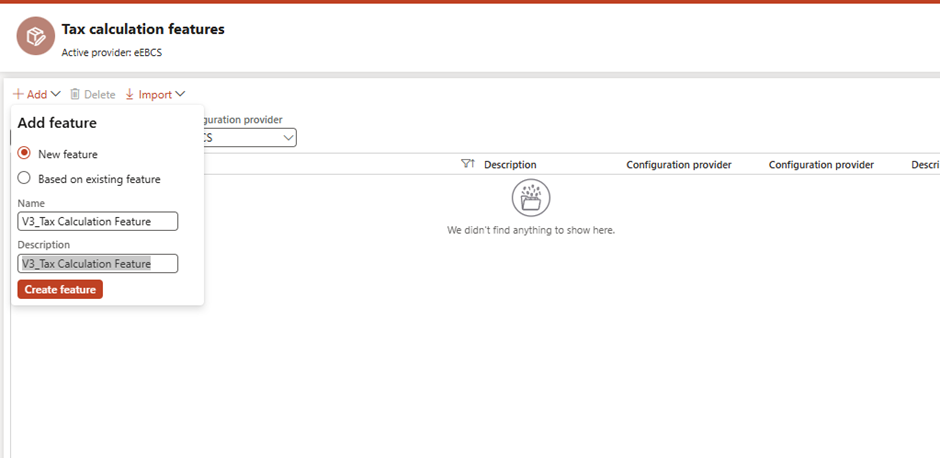Click into the Description input field
Image resolution: width=940 pixels, height=458 pixels.
point(98,263)
